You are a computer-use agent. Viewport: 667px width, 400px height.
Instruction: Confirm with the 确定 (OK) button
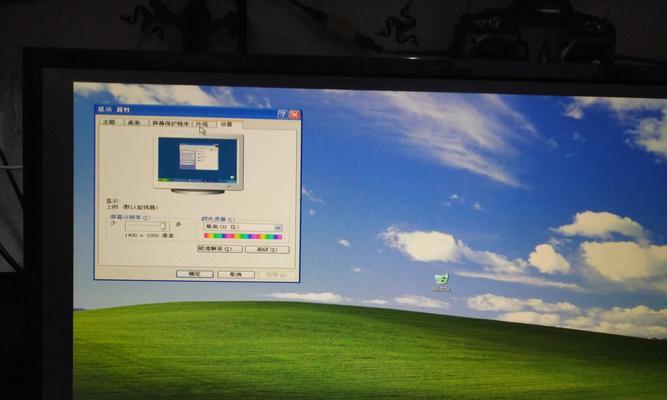tap(195, 274)
